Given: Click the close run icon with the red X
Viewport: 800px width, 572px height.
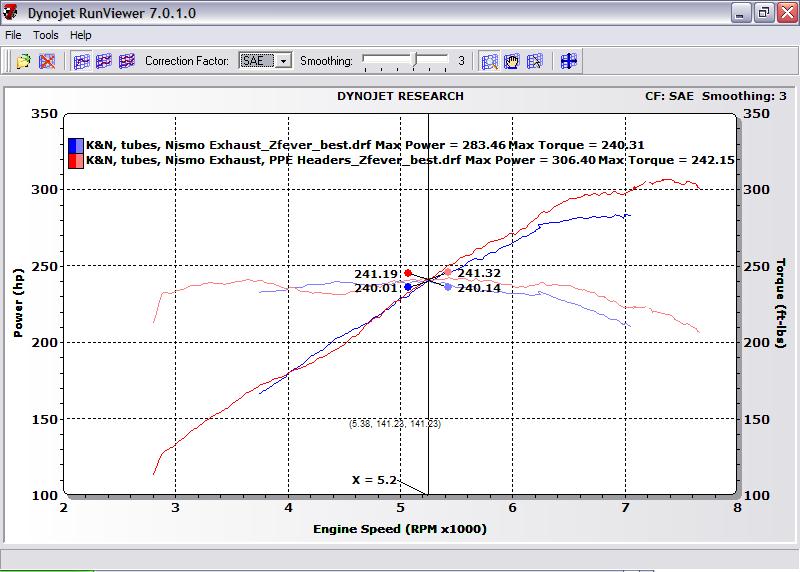Looking at the screenshot, I should (x=47, y=61).
